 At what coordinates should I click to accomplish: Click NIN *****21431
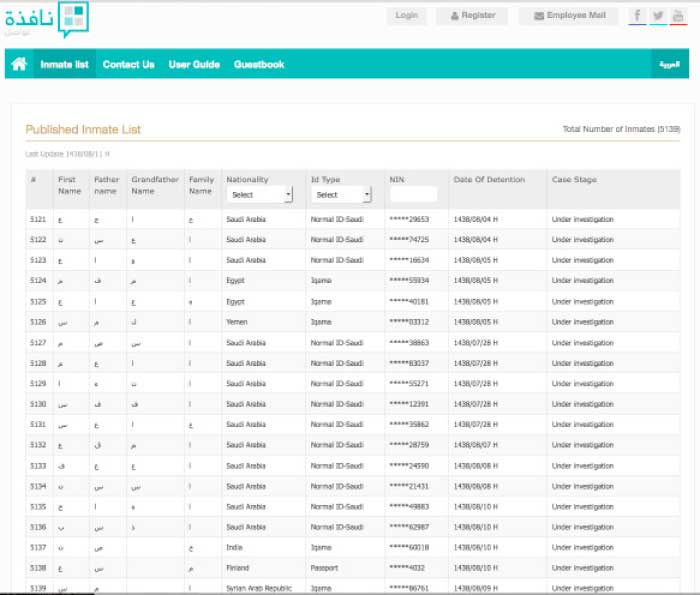tap(409, 486)
